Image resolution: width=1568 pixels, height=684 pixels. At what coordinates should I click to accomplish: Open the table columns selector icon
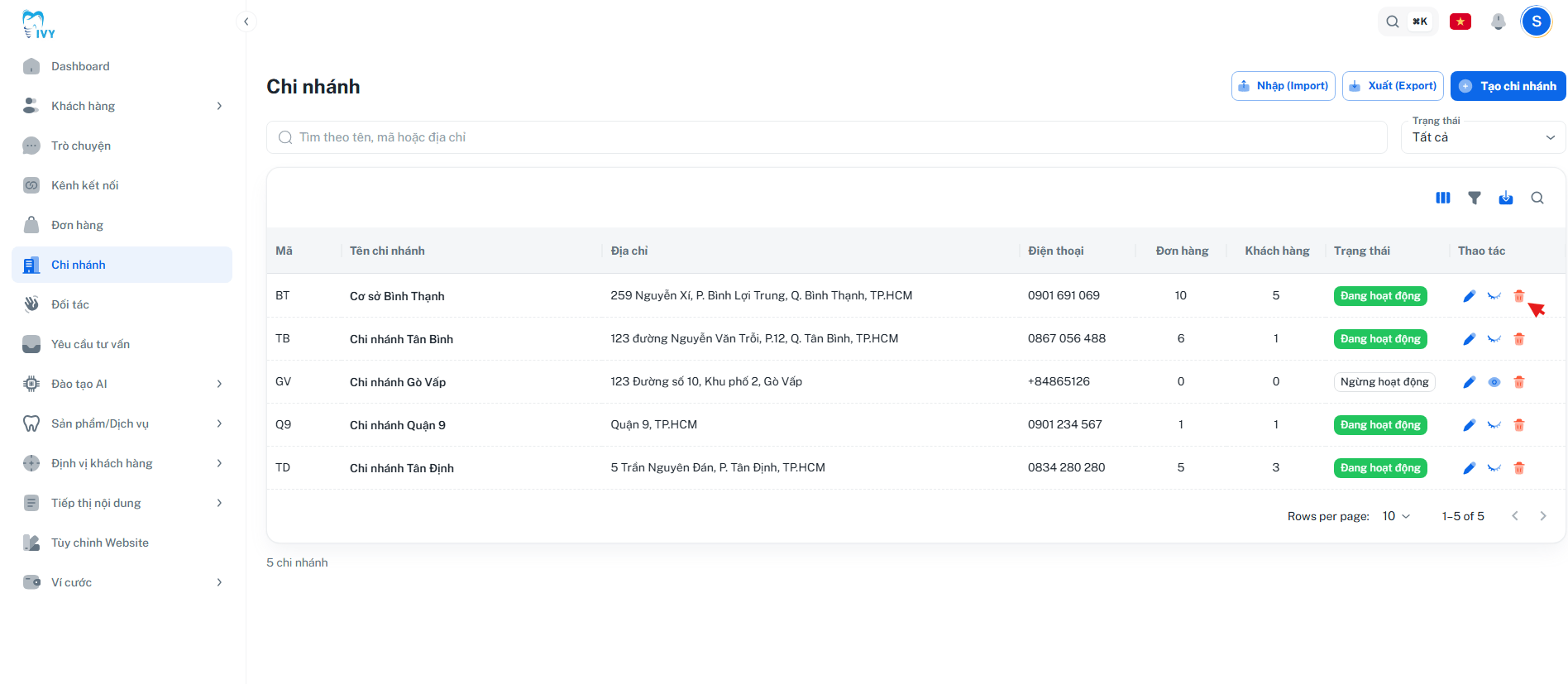1443,198
